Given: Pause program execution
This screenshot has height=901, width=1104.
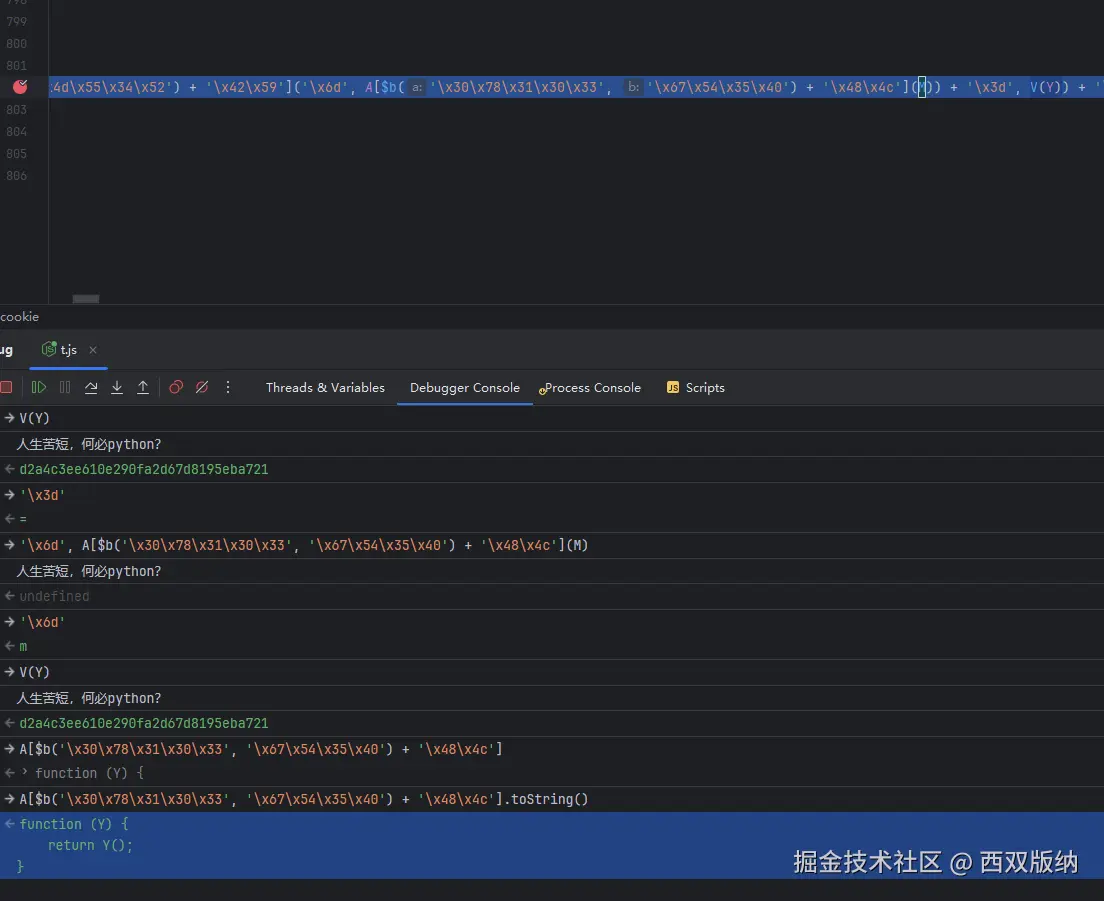Looking at the screenshot, I should (x=65, y=387).
